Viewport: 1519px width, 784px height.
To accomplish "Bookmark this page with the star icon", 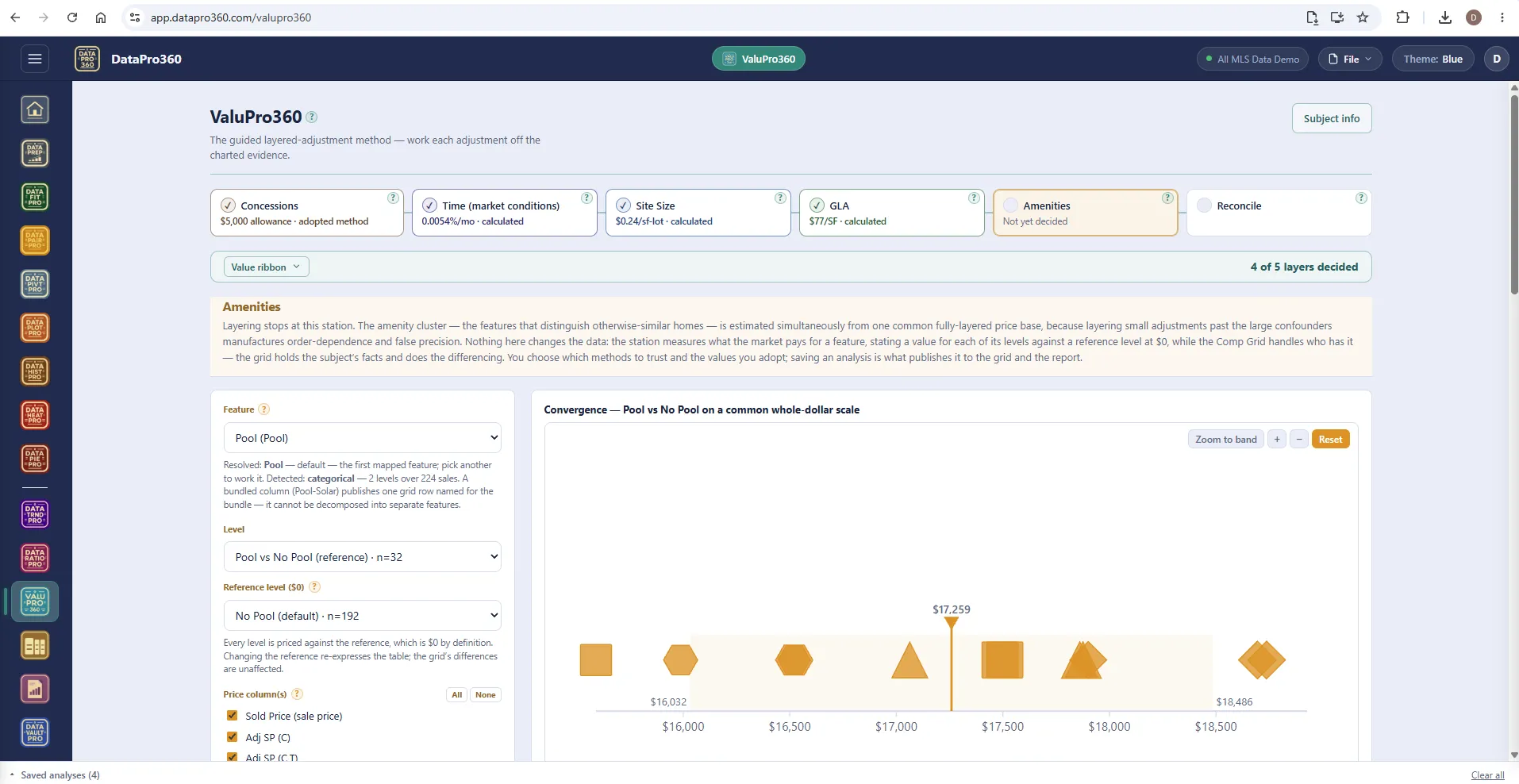I will click(x=1363, y=17).
